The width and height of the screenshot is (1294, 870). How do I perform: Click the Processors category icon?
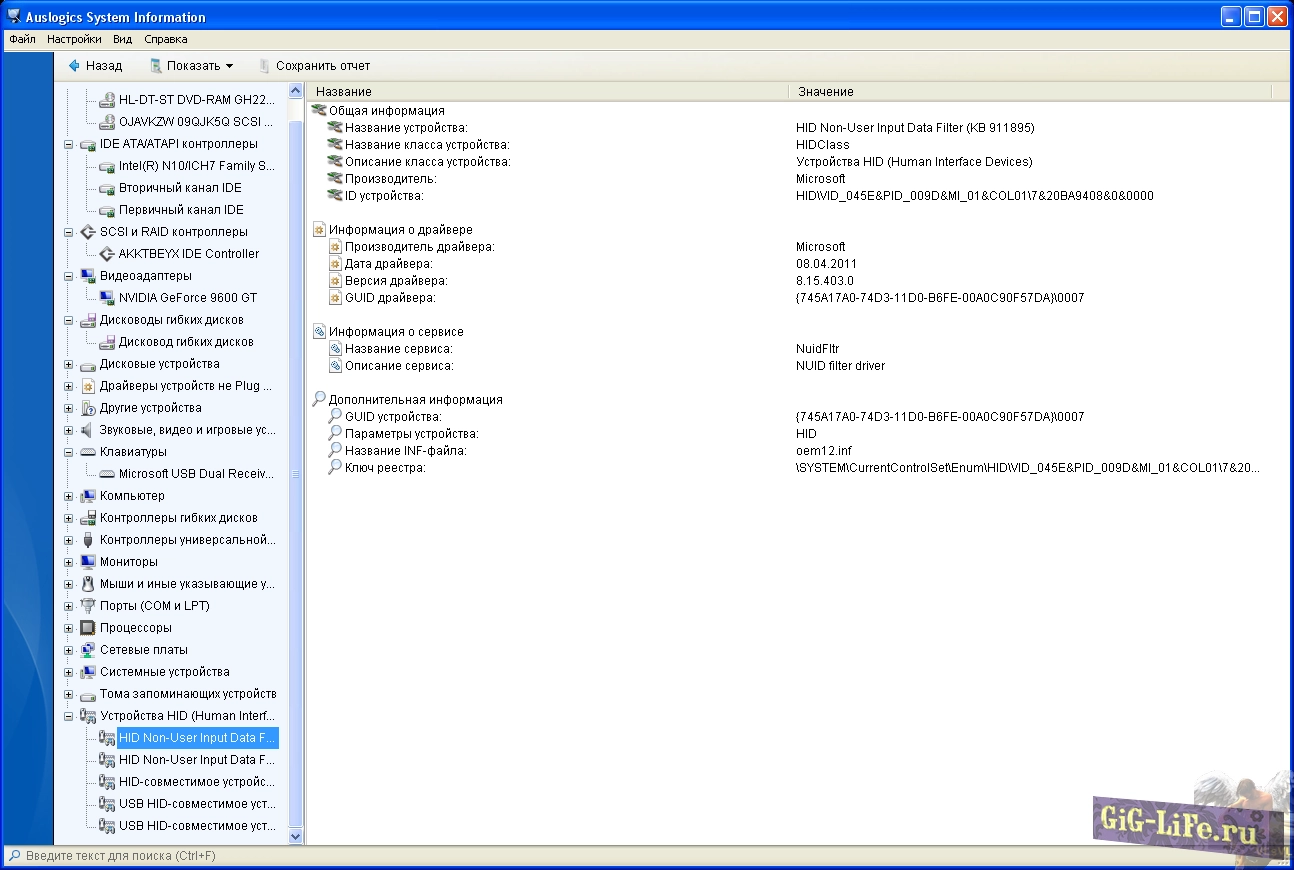(x=88, y=628)
